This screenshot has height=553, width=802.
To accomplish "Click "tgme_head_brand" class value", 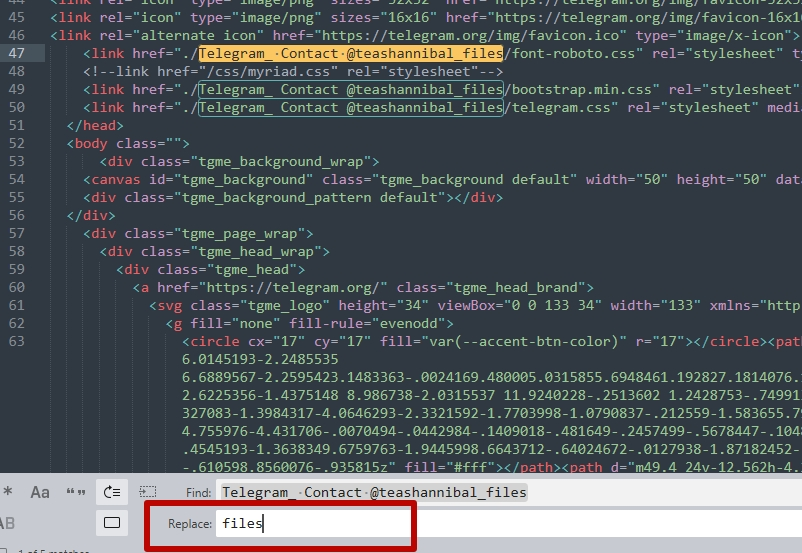I will [x=516, y=287].
